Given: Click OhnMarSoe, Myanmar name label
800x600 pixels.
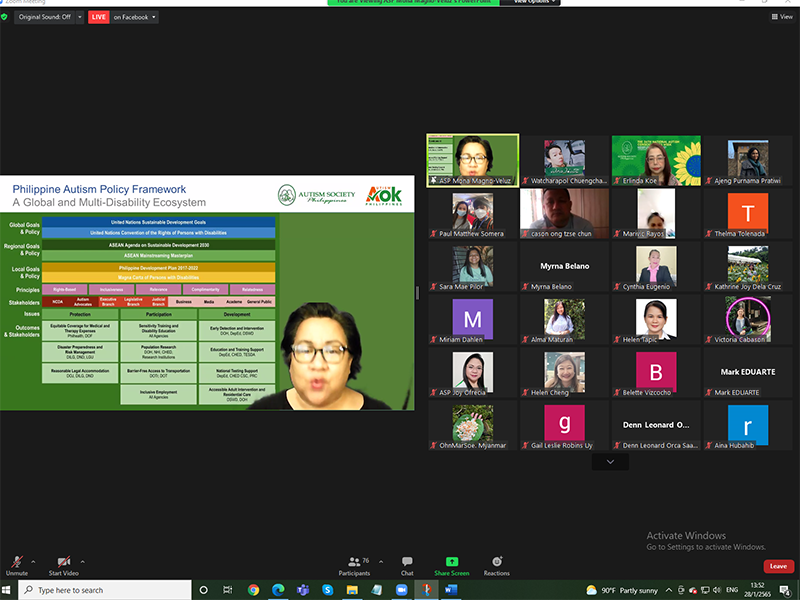Looking at the screenshot, I should [473, 445].
